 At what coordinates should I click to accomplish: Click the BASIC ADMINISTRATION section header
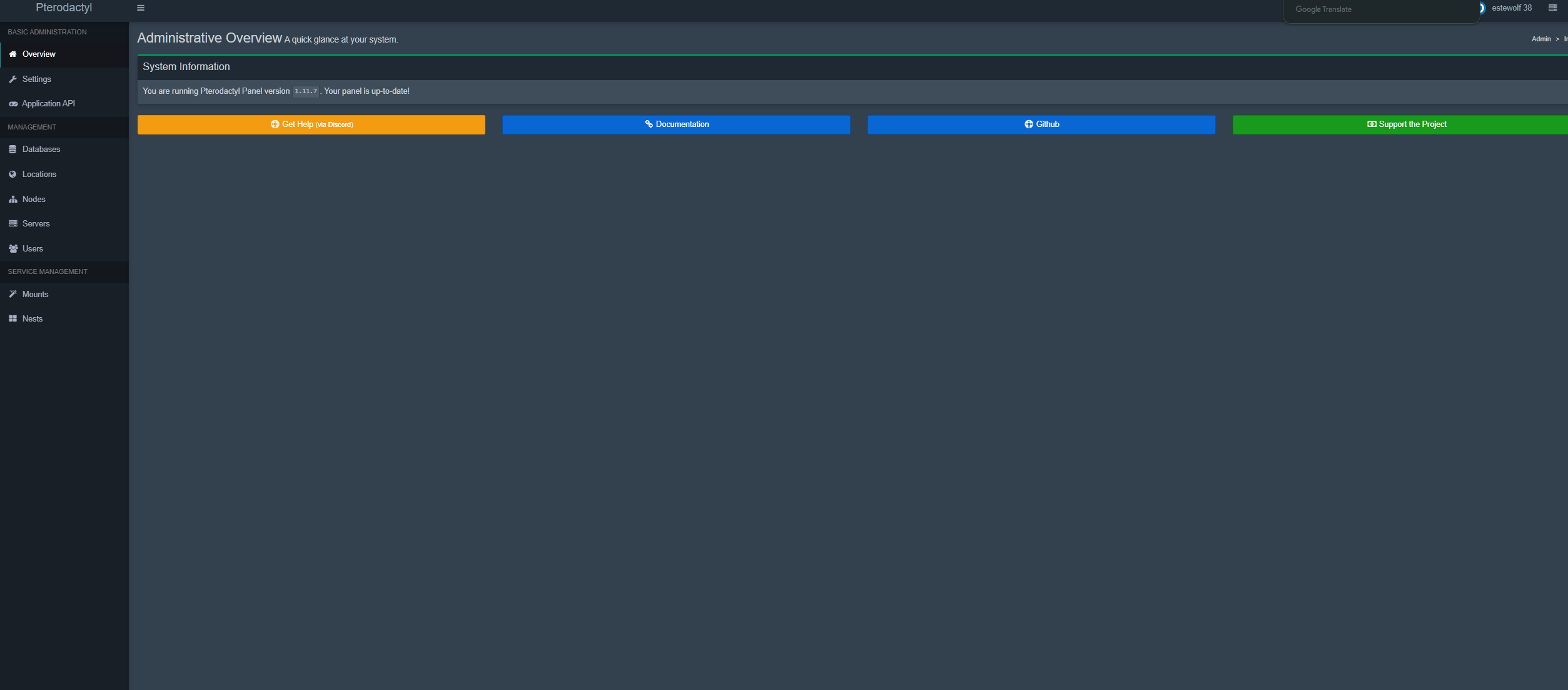coord(48,32)
